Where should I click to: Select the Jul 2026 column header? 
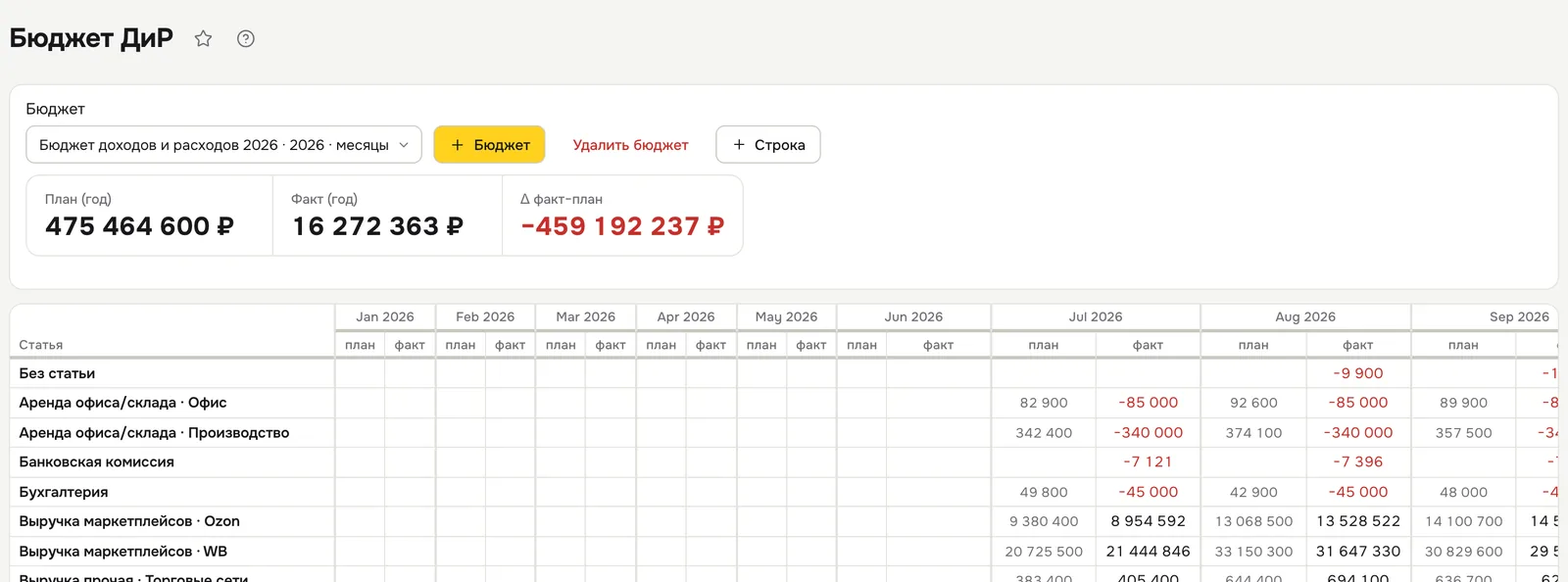click(x=1096, y=316)
